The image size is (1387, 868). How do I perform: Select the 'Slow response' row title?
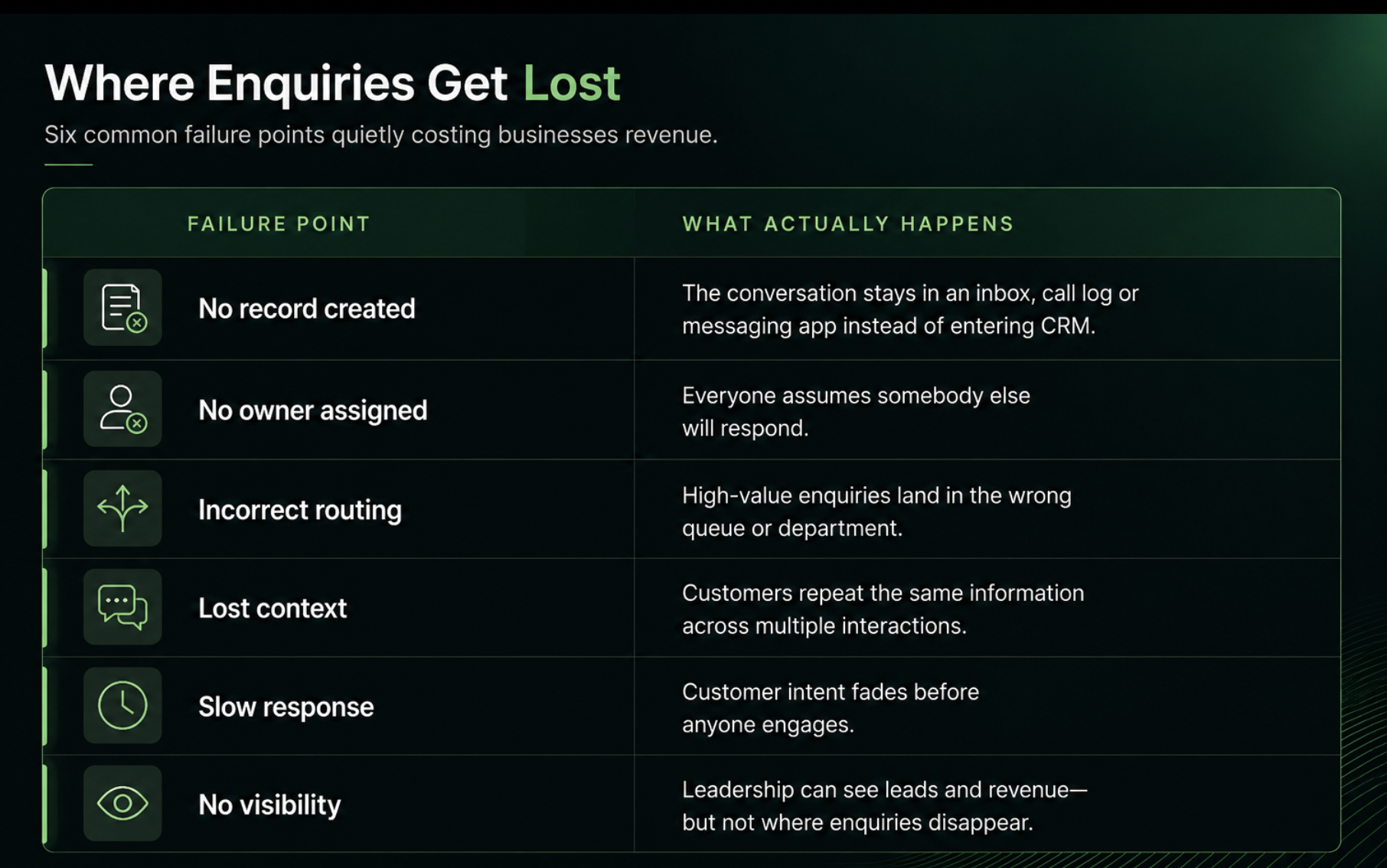pos(286,706)
